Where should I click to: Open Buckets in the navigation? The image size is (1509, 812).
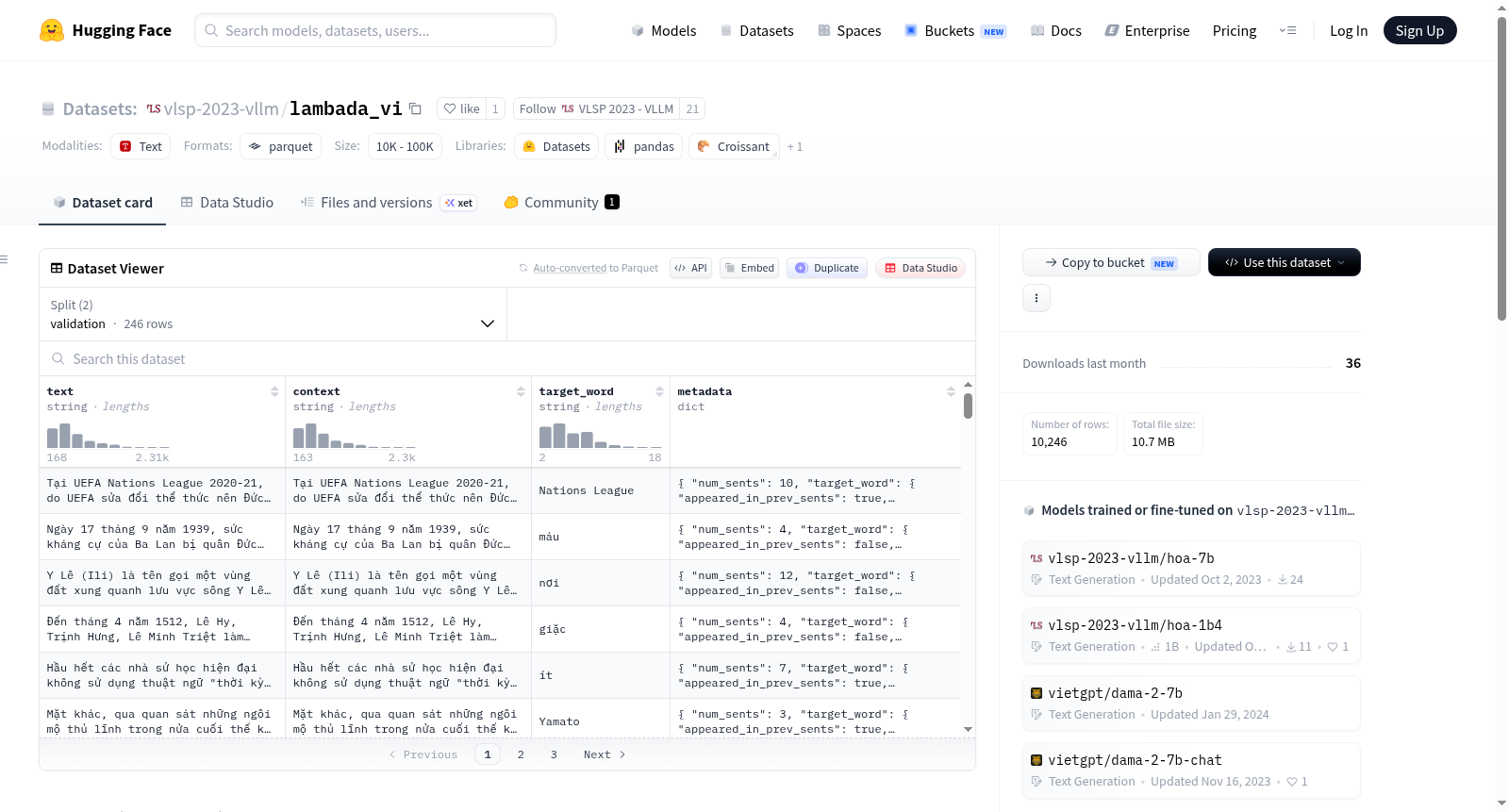tap(954, 30)
